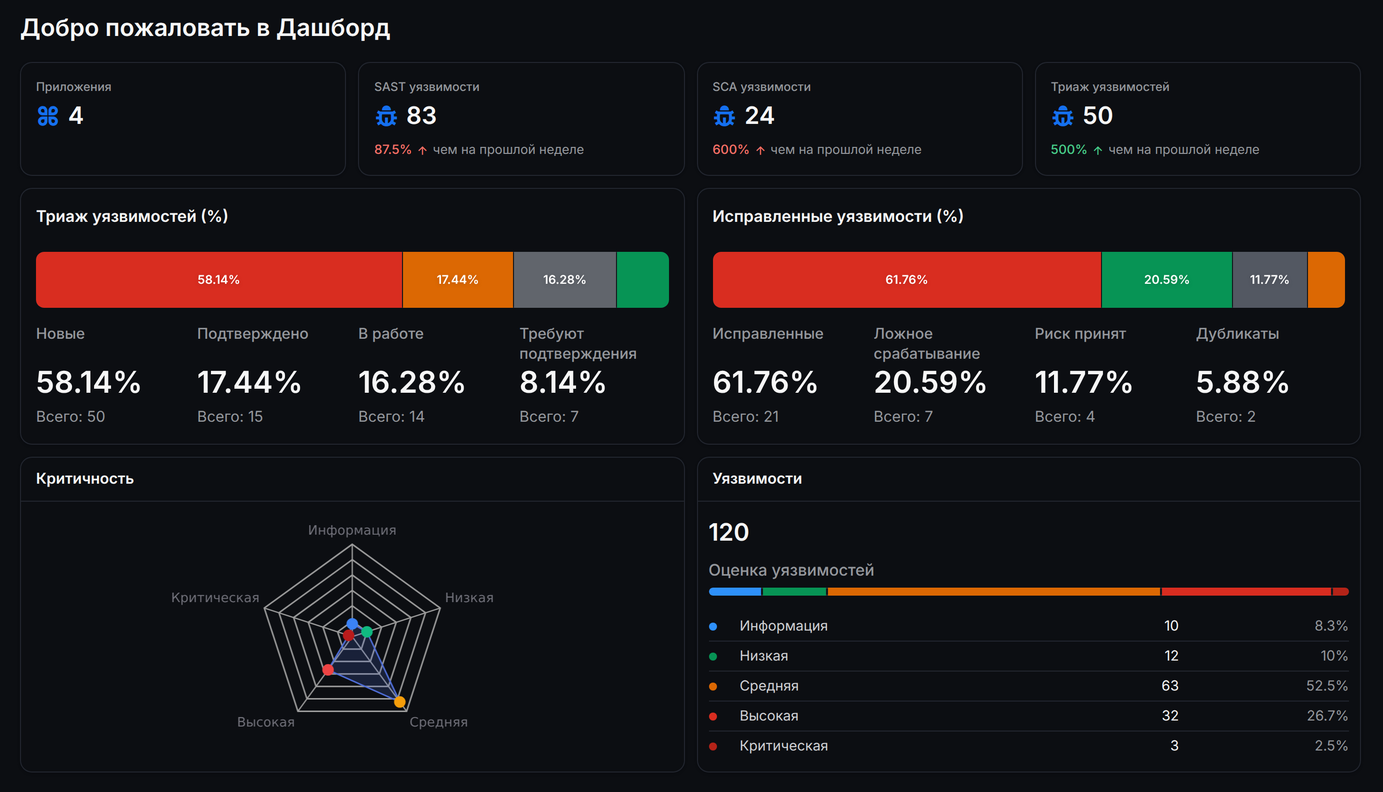
Task: Click the blue dot beside Информация in the list
Action: 713,627
